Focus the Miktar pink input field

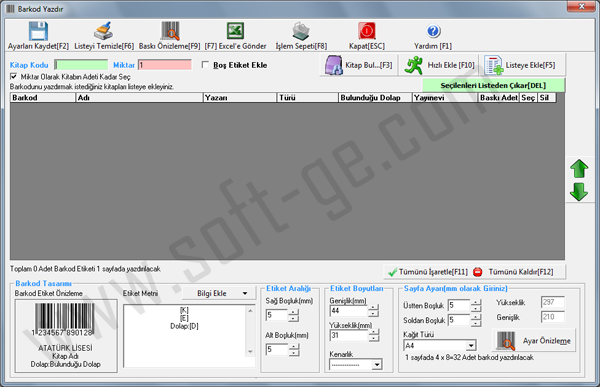pyautogui.click(x=165, y=65)
